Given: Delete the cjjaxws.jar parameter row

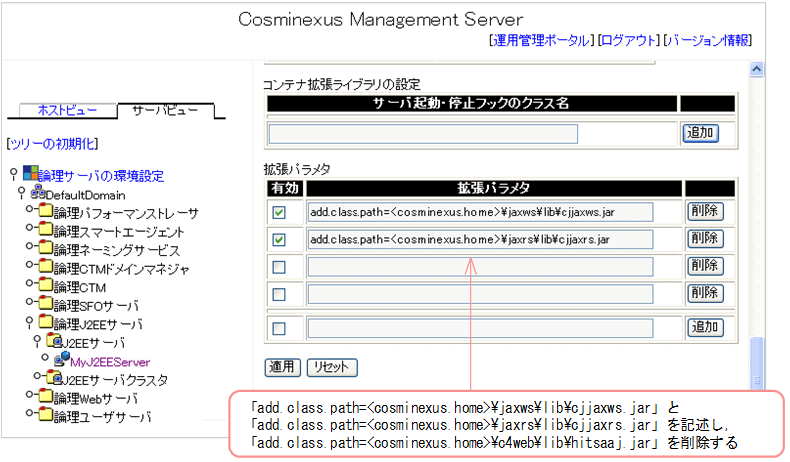Looking at the screenshot, I should pos(705,211).
